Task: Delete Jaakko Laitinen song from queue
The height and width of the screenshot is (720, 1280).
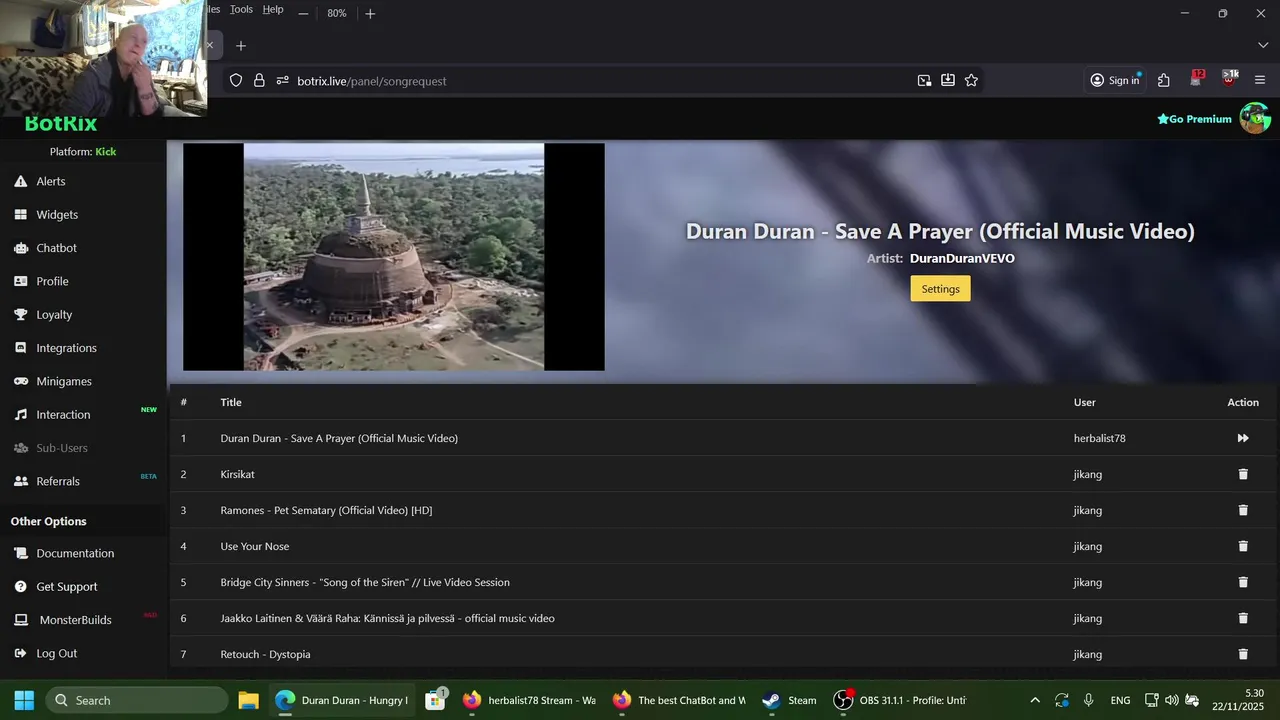Action: coord(1243,618)
